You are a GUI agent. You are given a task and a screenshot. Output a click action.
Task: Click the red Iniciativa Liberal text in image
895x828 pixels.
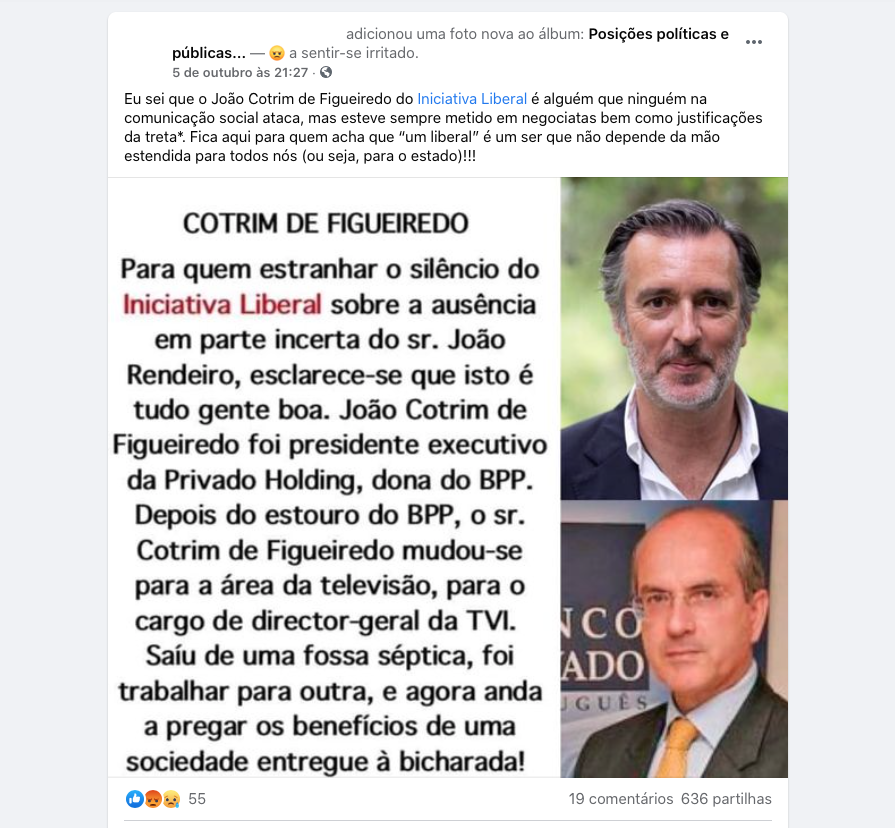223,305
